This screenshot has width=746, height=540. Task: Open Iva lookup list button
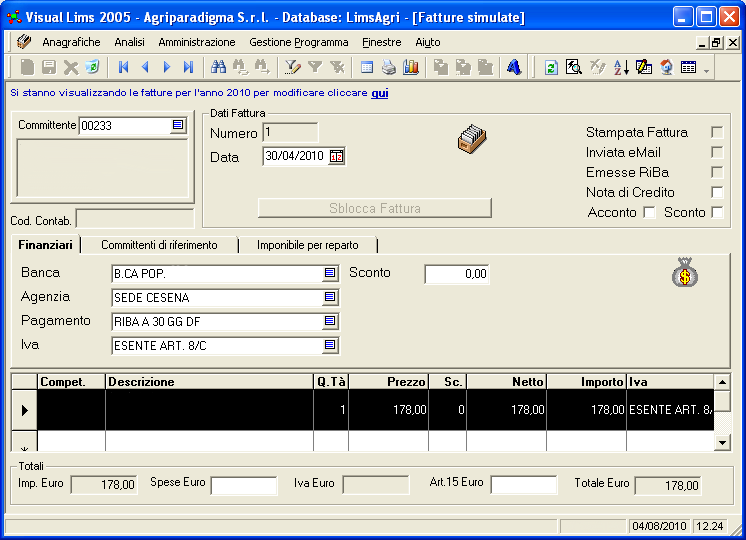coord(330,345)
